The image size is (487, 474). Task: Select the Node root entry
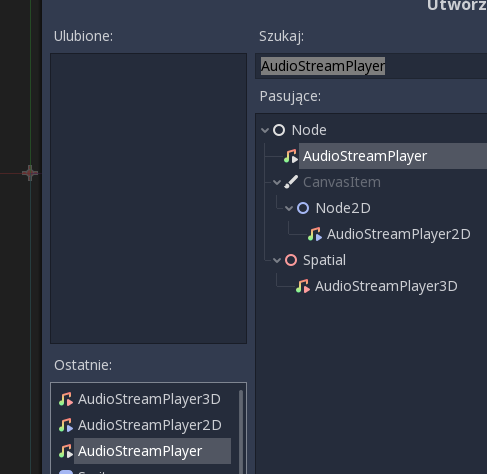pyautogui.click(x=309, y=130)
